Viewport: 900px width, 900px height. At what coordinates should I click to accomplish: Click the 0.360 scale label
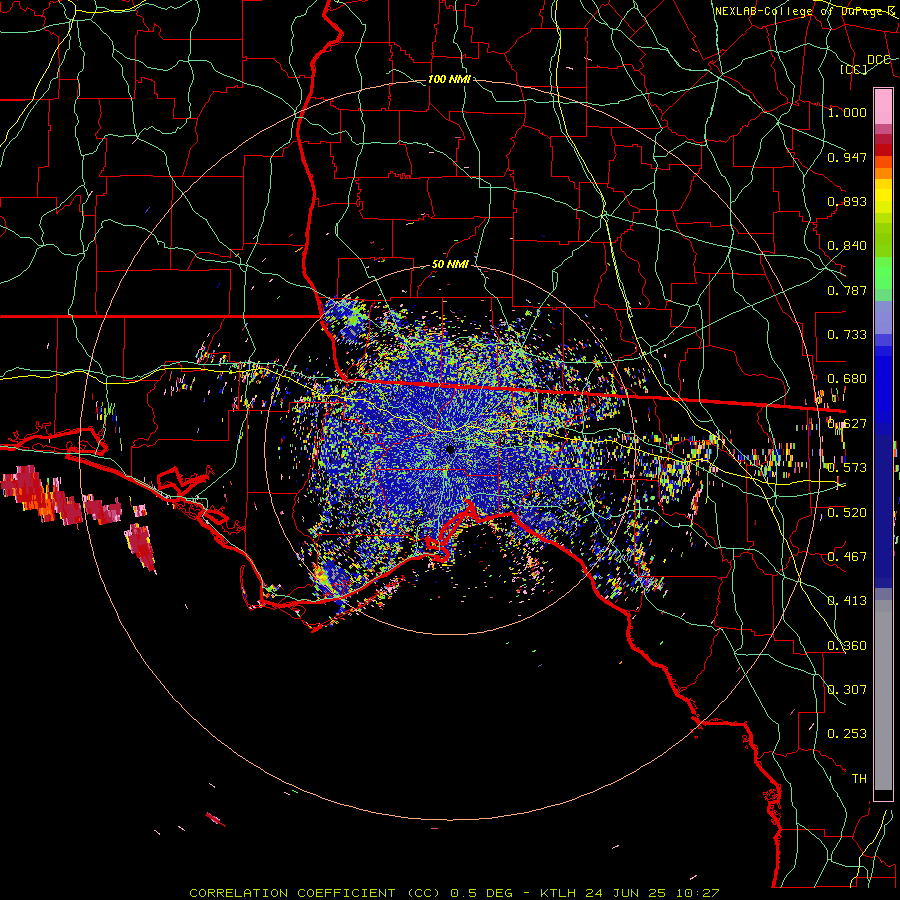point(847,646)
